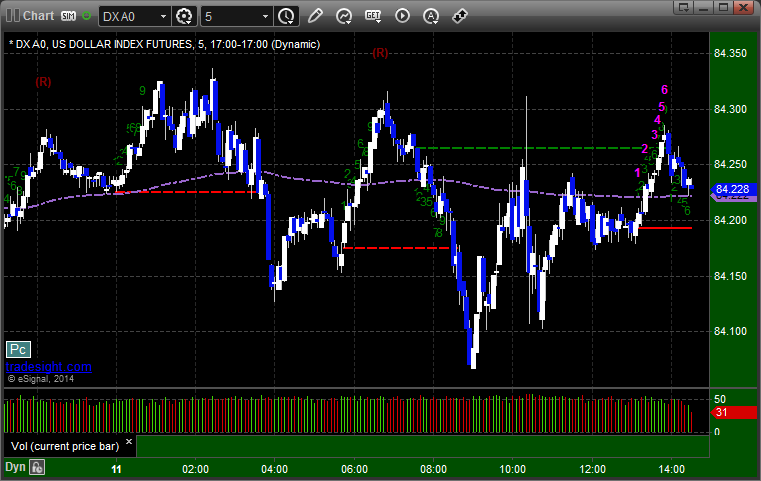
Task: Click the 04:00 time axis label
Action: [x=275, y=469]
